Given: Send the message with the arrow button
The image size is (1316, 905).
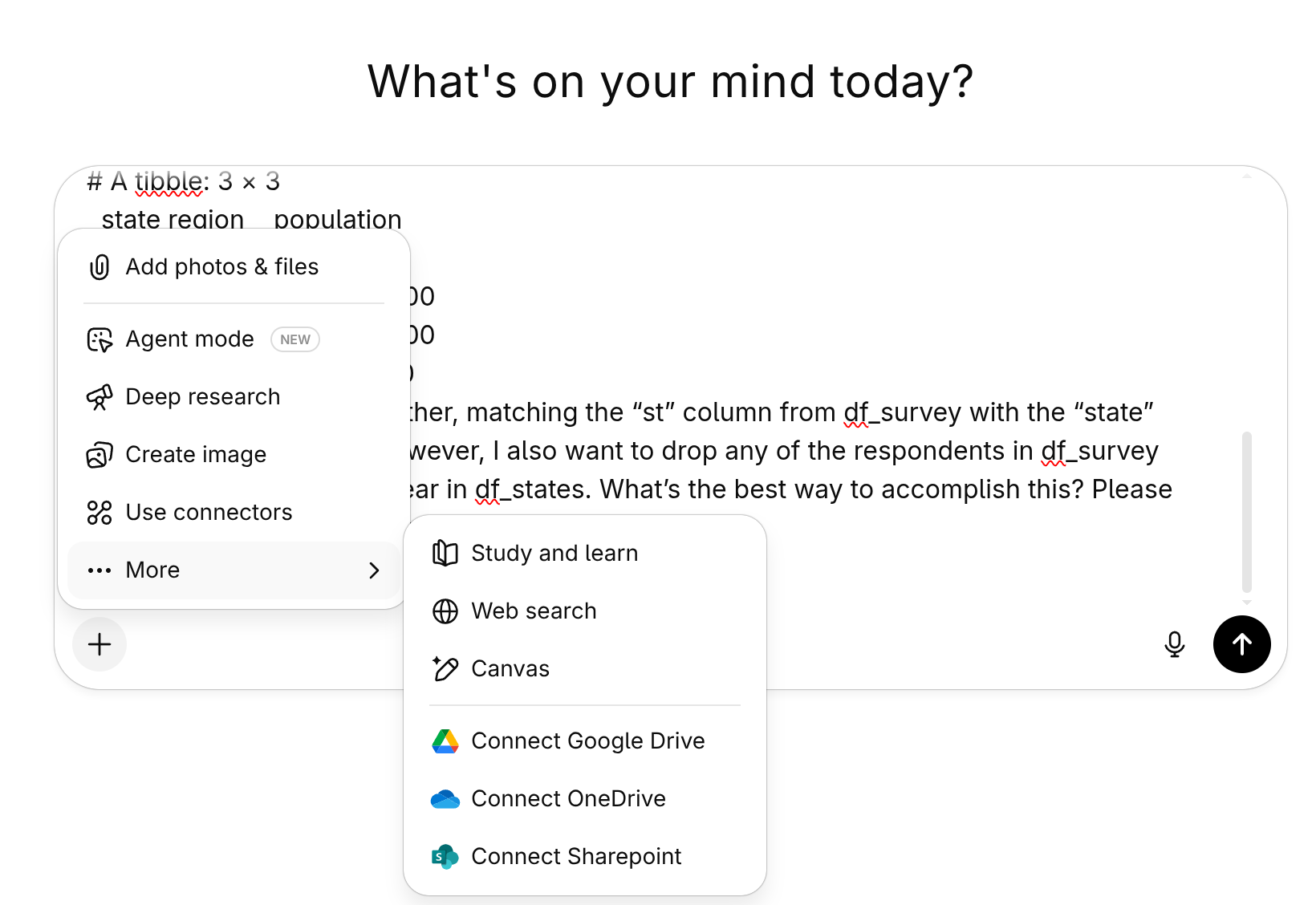Looking at the screenshot, I should (x=1242, y=644).
